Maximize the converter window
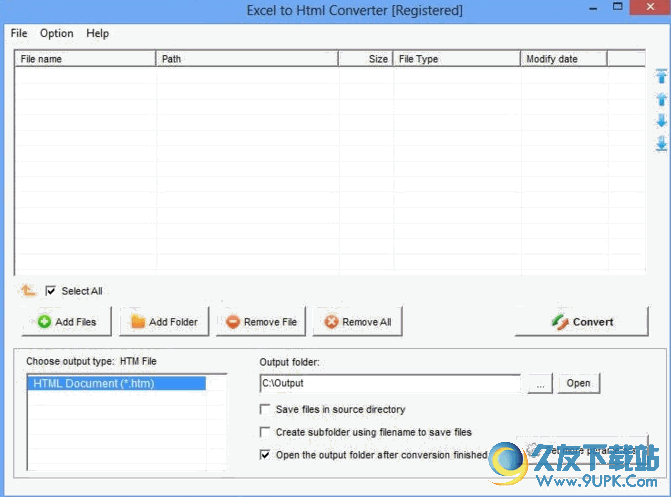This screenshot has width=671, height=497. [x=618, y=7]
